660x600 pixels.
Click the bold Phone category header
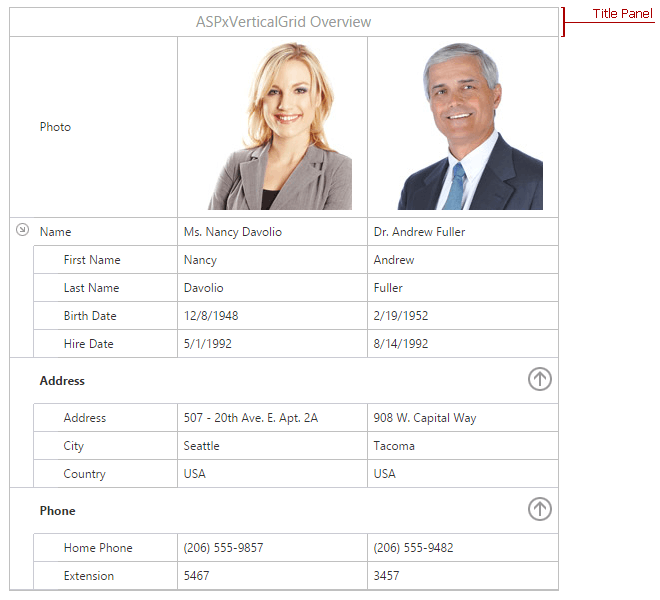pyautogui.click(x=58, y=511)
